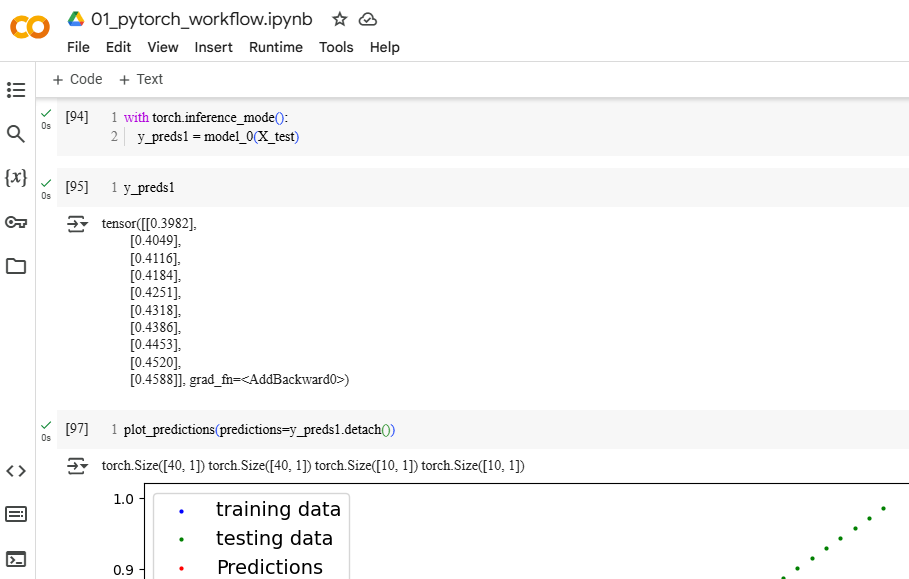This screenshot has height=579, width=909.
Task: Open the Tools menu
Action: [x=336, y=47]
